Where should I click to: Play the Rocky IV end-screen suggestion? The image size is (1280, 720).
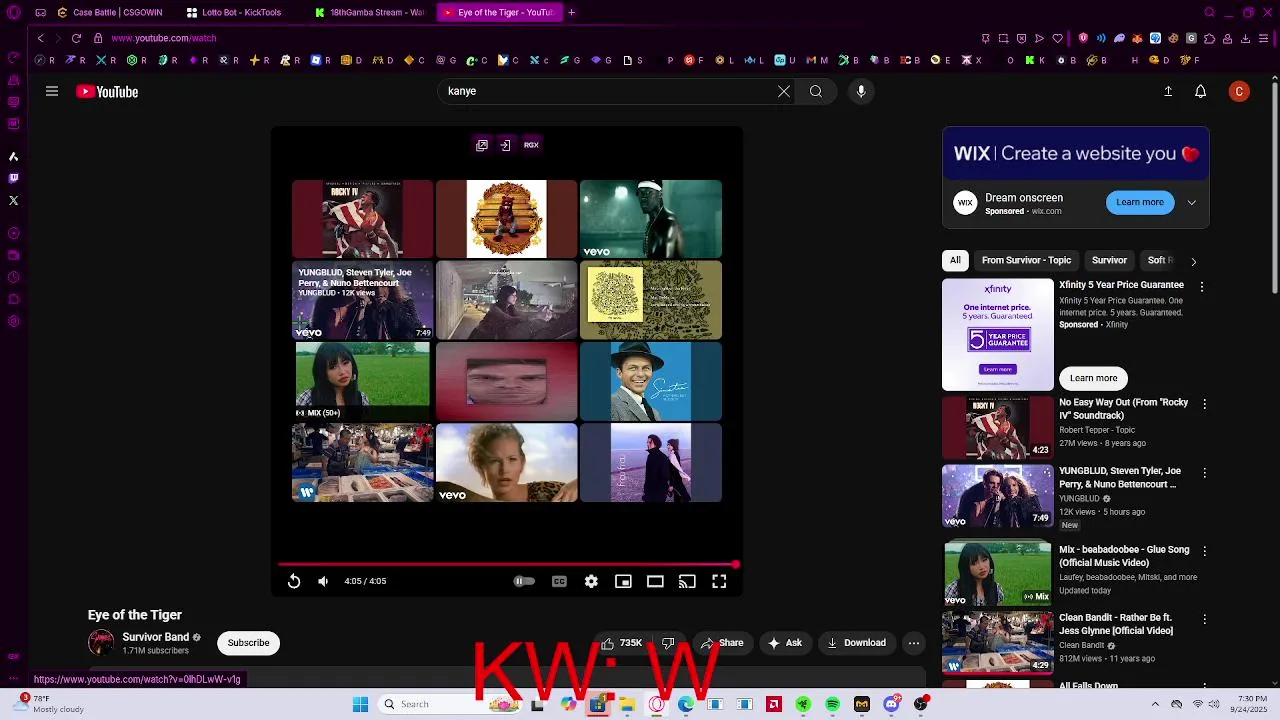[x=362, y=219]
